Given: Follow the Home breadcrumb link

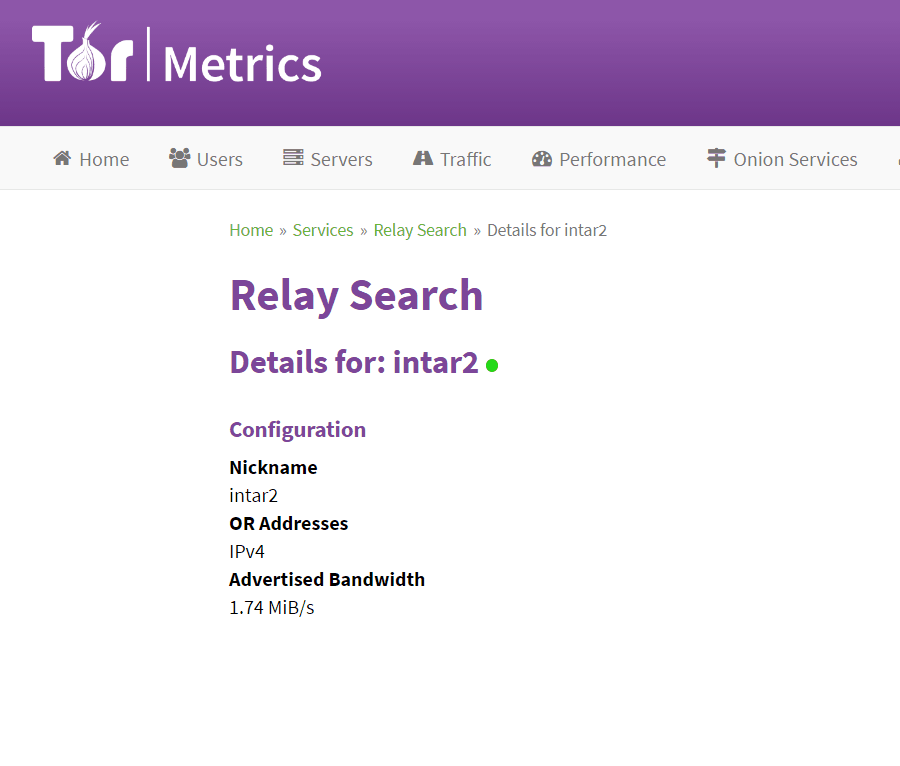Looking at the screenshot, I should 251,230.
